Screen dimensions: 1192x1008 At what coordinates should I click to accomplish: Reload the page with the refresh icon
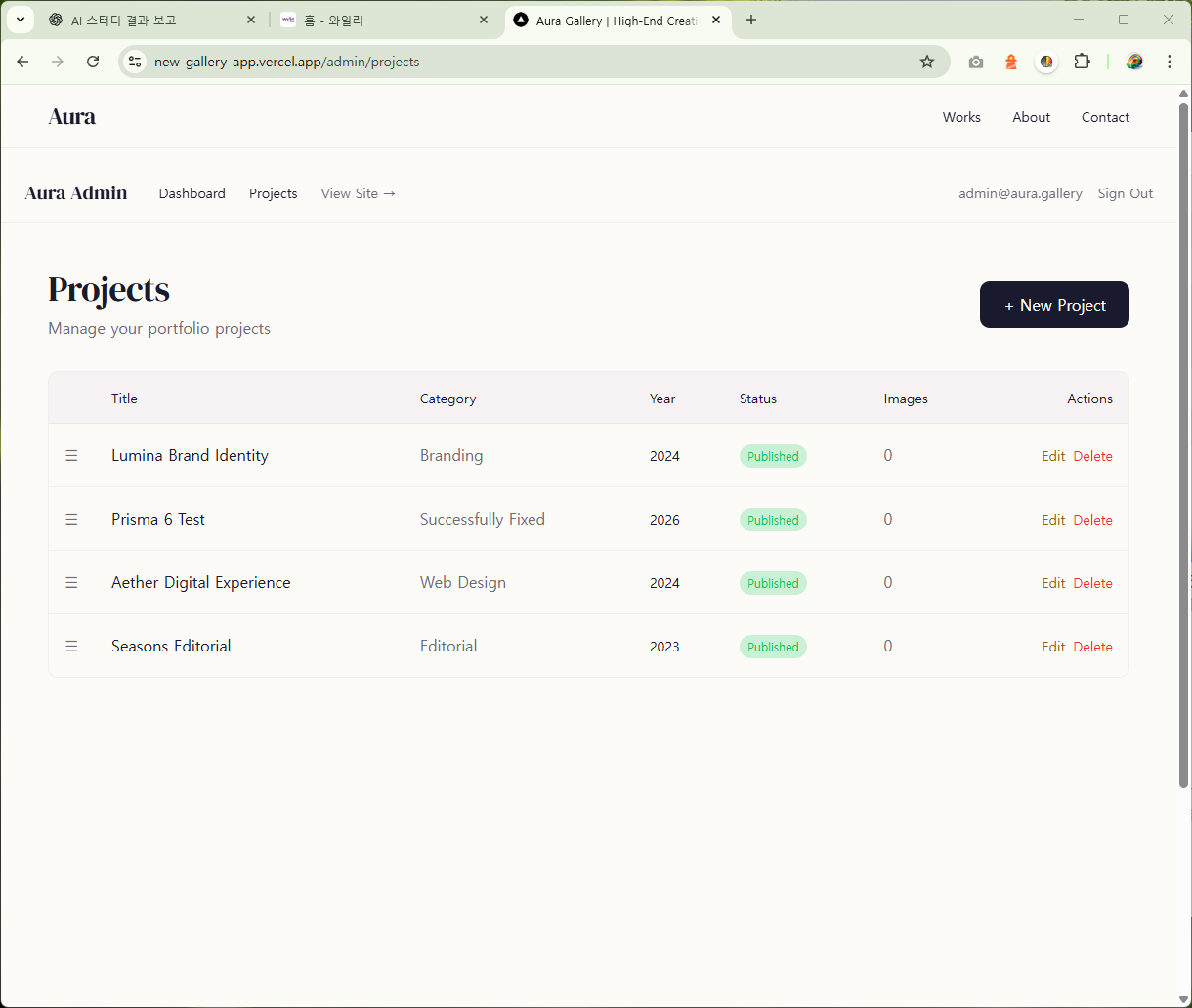click(93, 62)
